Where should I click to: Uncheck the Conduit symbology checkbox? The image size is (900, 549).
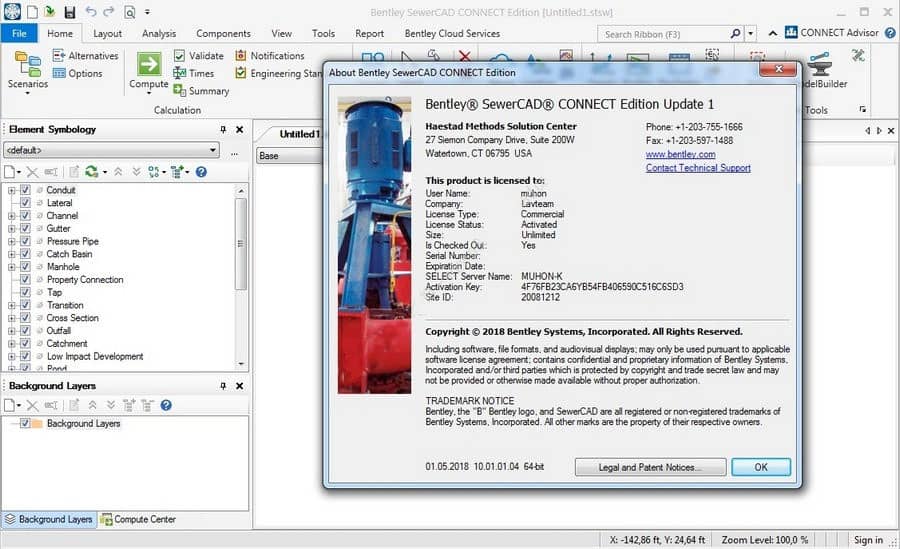25,190
